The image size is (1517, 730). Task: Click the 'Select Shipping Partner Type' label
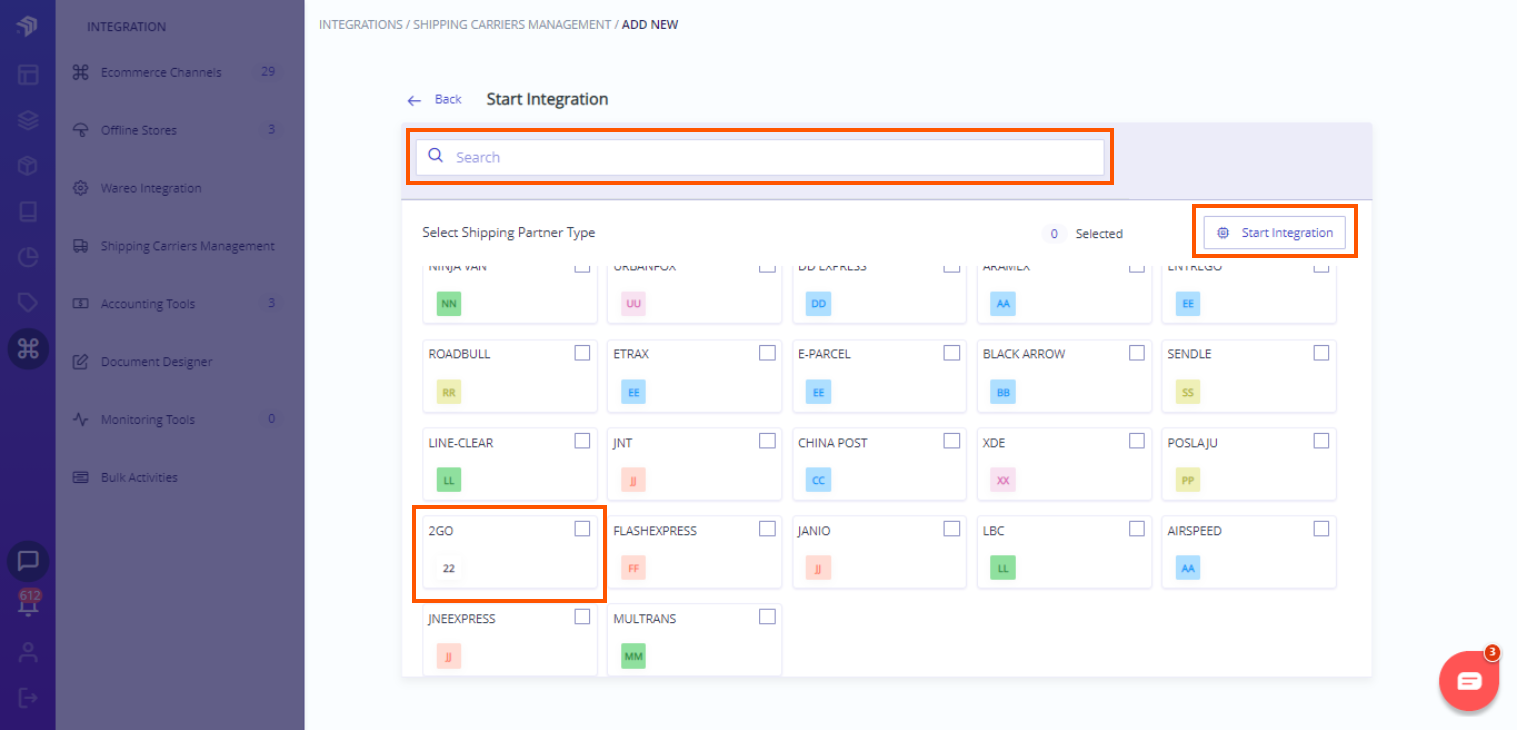tap(509, 232)
